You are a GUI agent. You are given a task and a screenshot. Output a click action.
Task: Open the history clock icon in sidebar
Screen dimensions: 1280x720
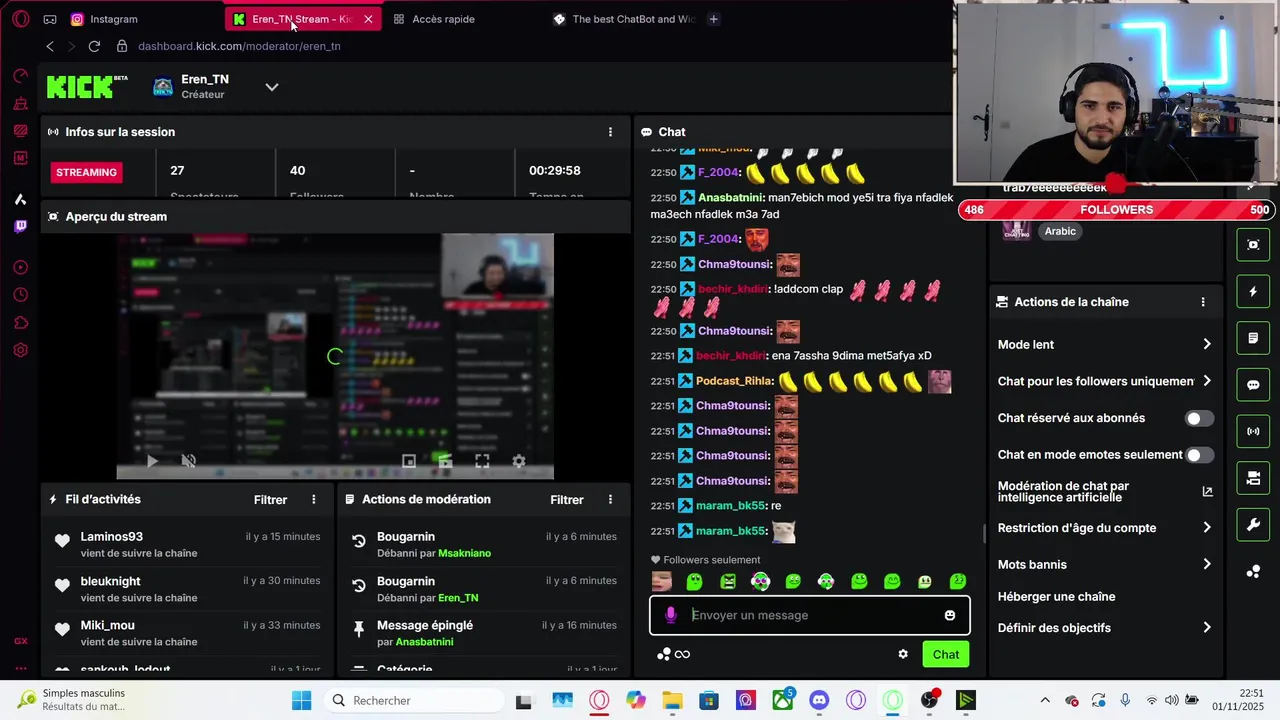click(x=20, y=295)
